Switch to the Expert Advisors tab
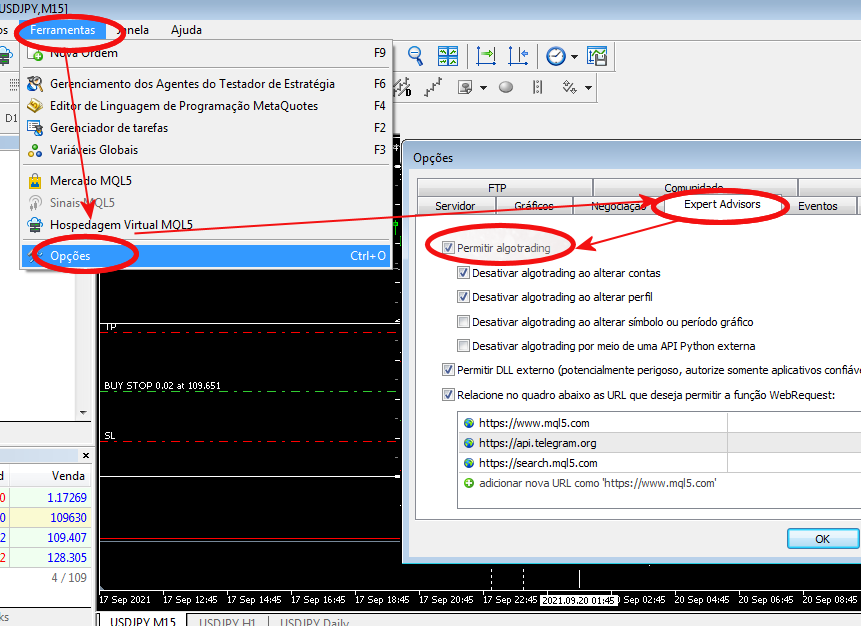 pos(722,204)
